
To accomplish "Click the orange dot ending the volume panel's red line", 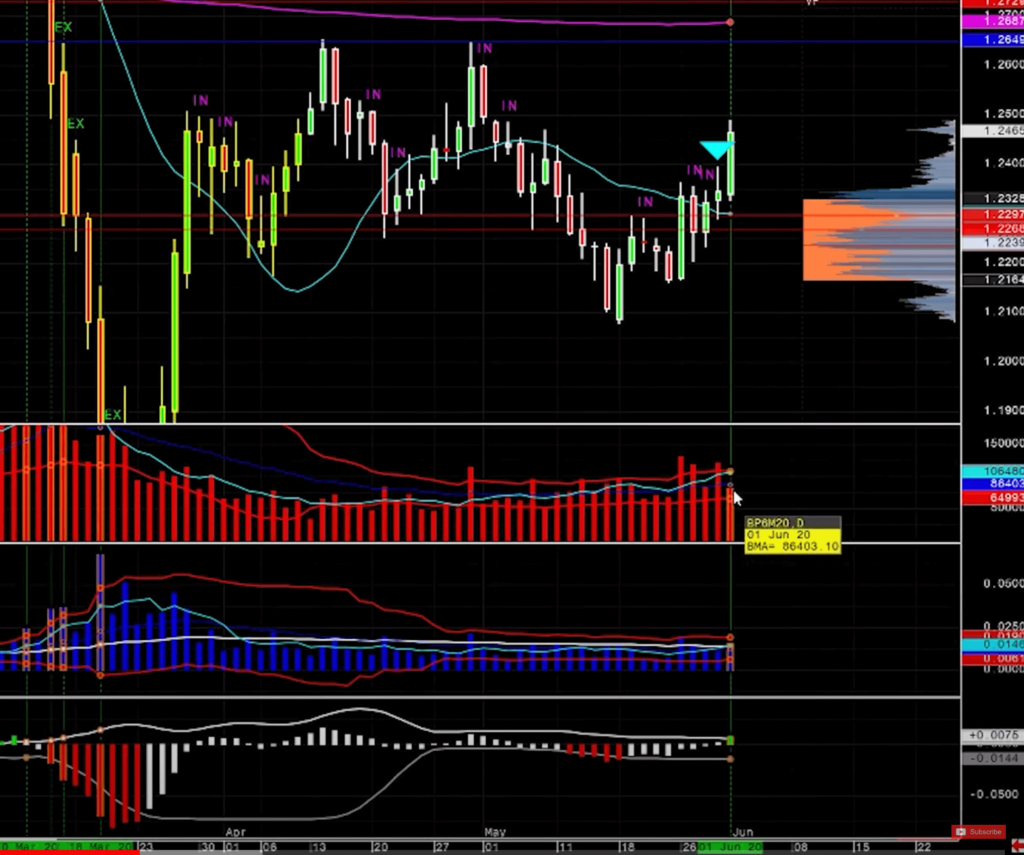I will pos(731,471).
